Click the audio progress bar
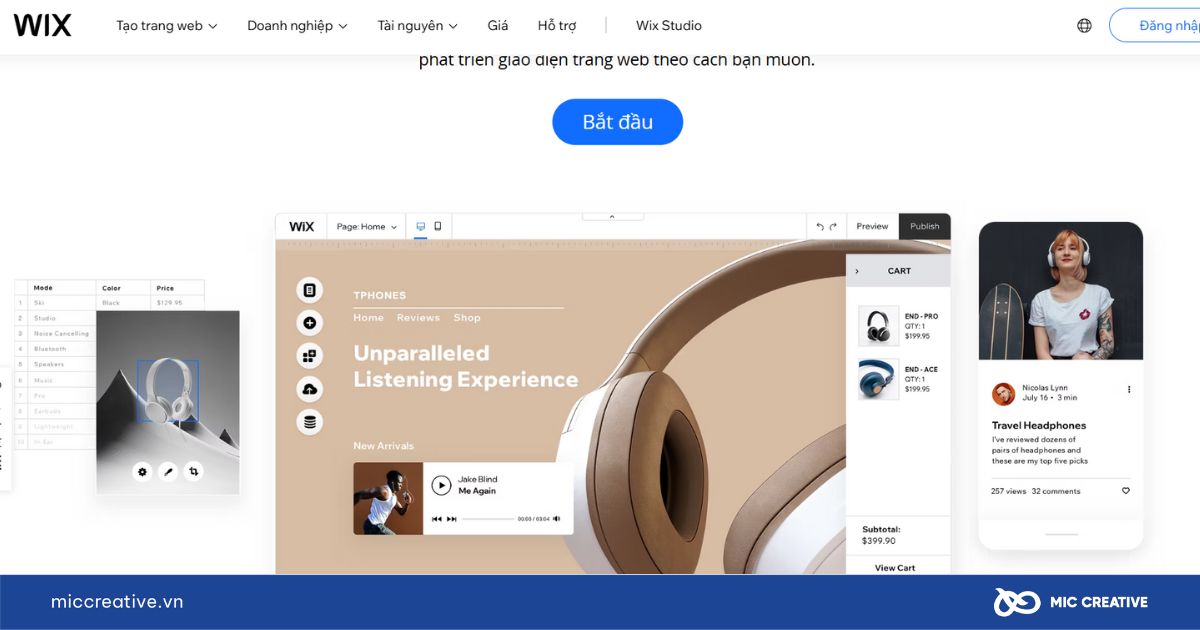 coord(488,519)
